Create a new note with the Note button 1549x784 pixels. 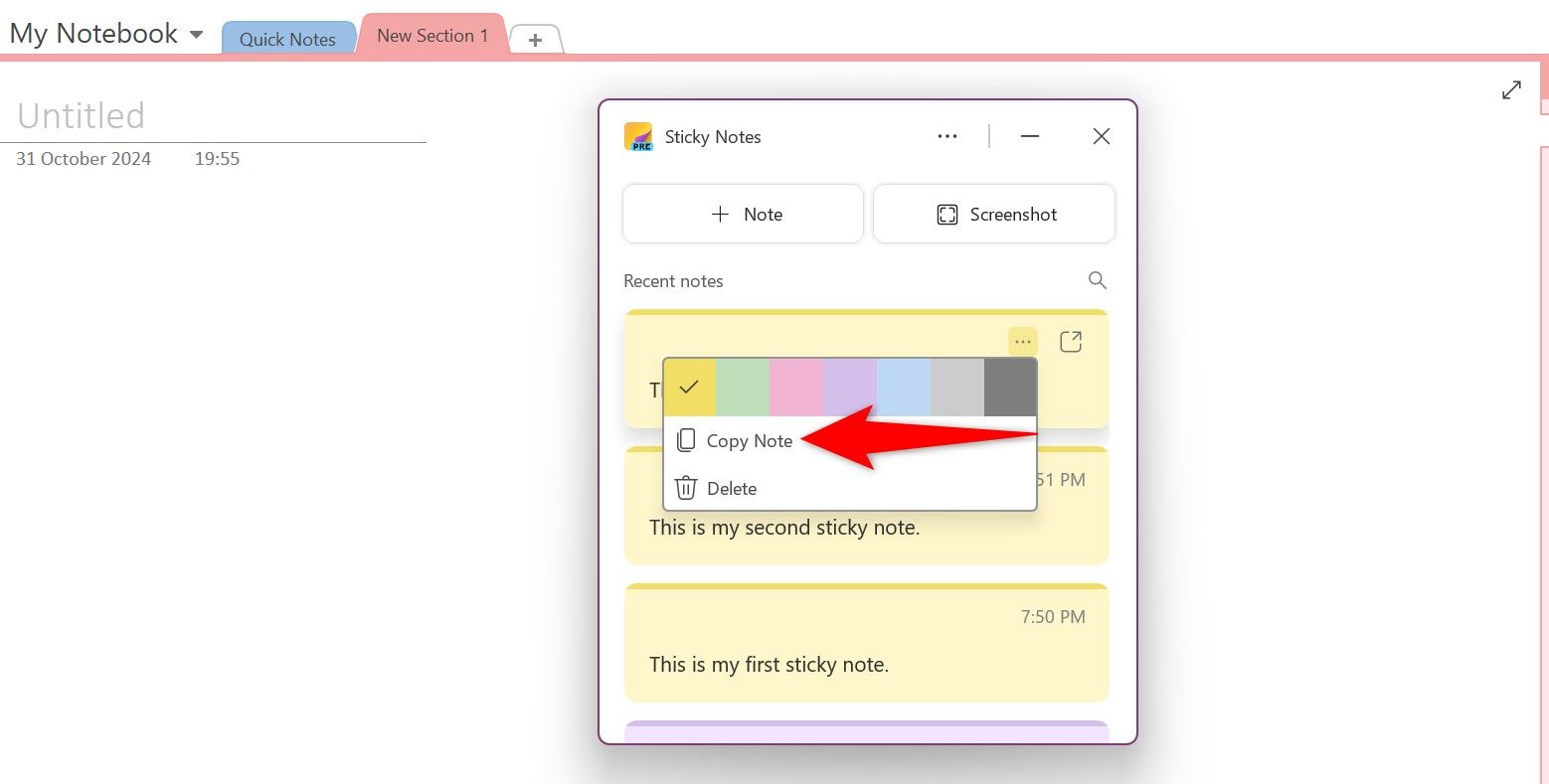[743, 214]
